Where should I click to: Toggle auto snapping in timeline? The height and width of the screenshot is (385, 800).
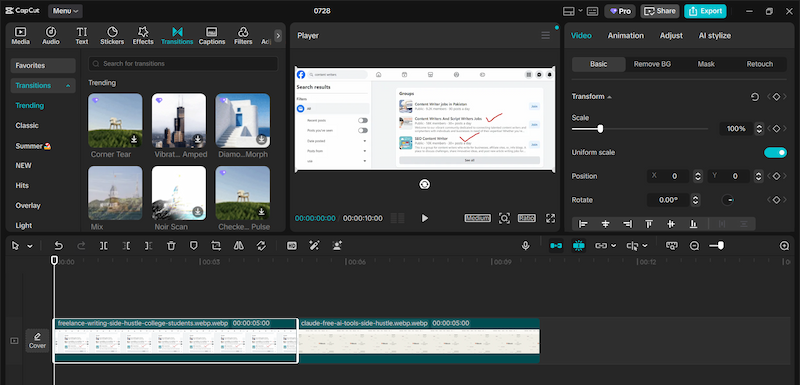(x=579, y=246)
